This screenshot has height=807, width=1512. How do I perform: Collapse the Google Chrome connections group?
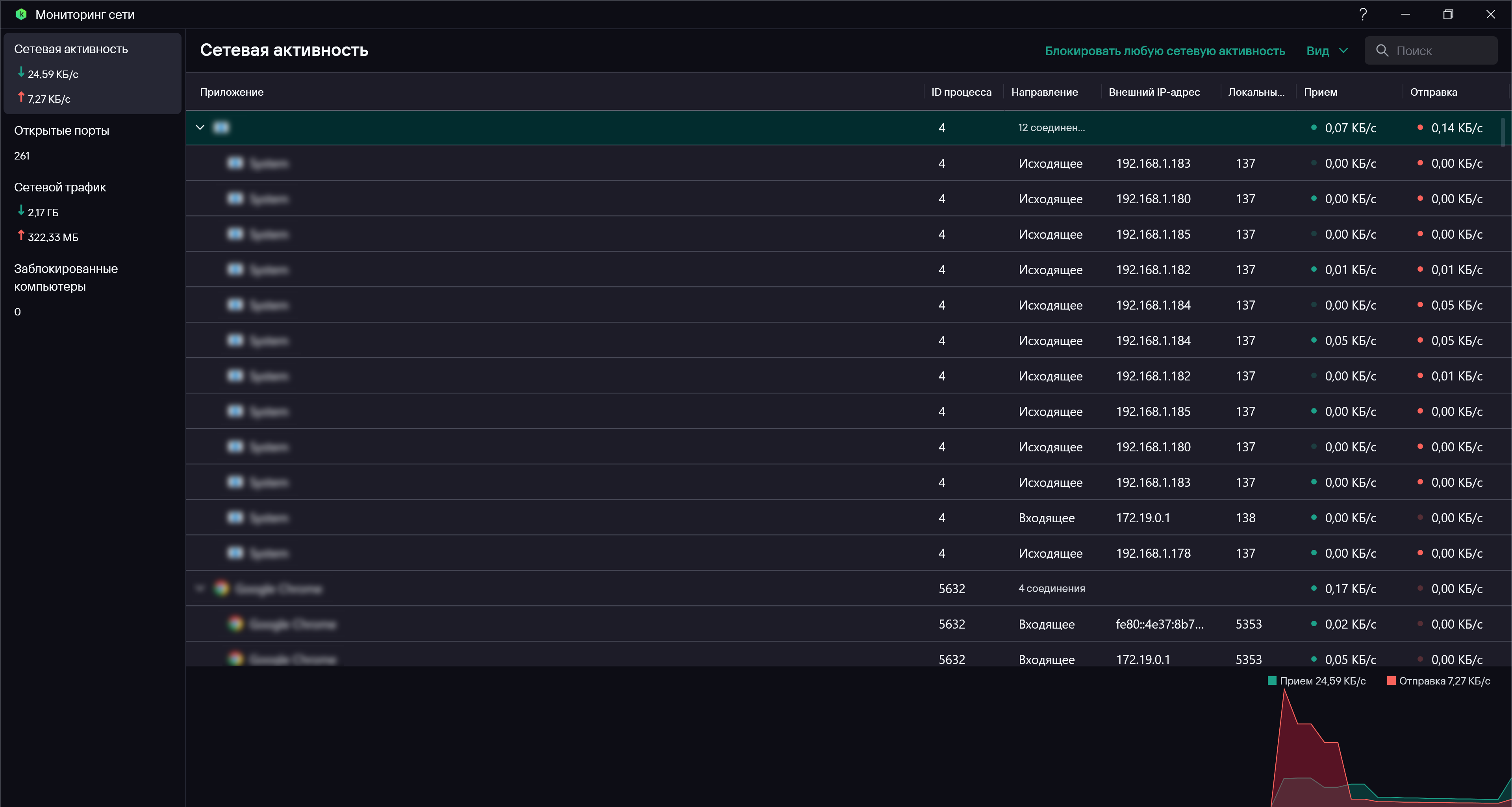200,588
